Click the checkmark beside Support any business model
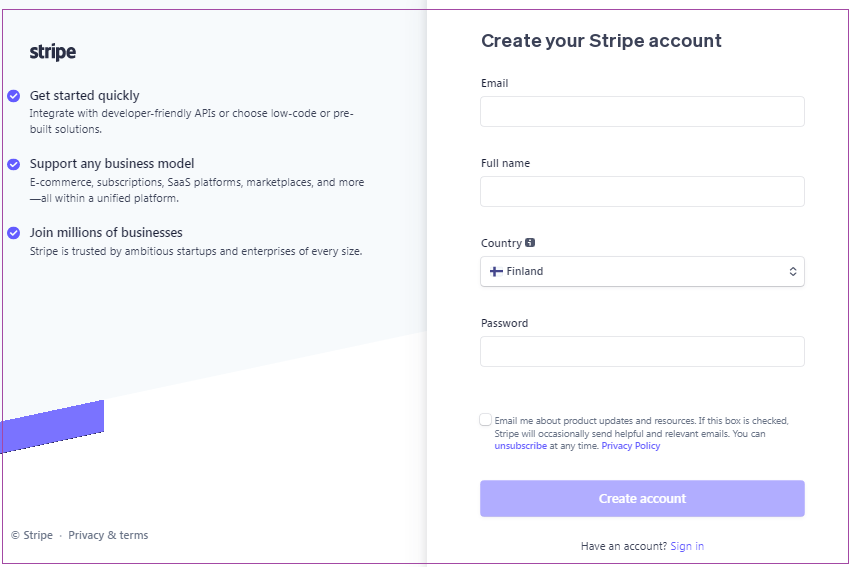Viewport: 853px width, 567px height. click(14, 164)
